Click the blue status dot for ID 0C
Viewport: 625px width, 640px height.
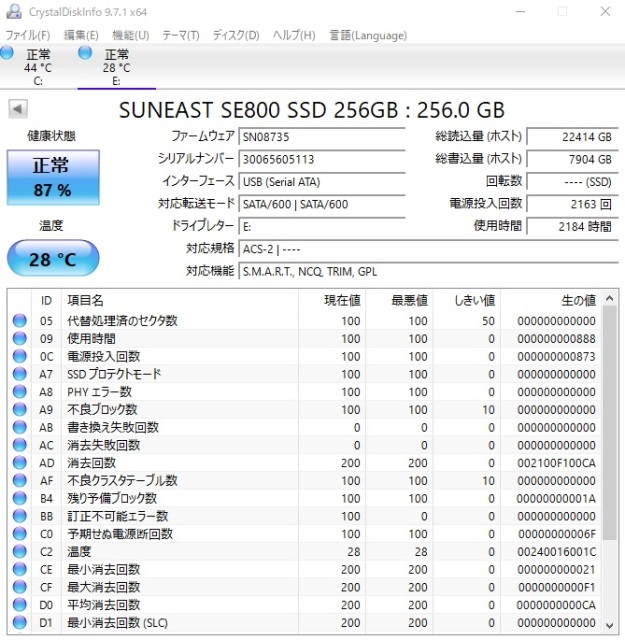point(19,356)
